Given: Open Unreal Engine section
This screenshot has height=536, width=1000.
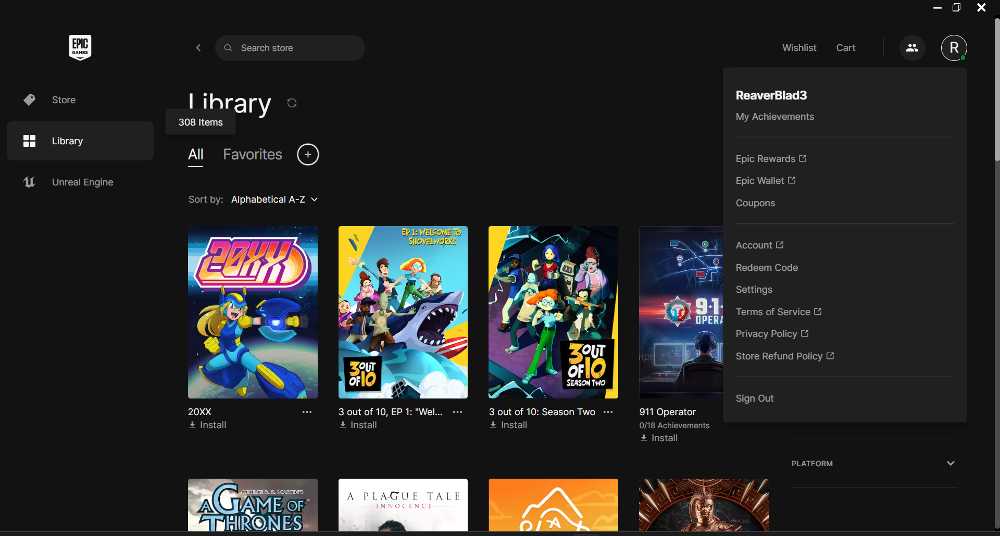Looking at the screenshot, I should click(80, 182).
